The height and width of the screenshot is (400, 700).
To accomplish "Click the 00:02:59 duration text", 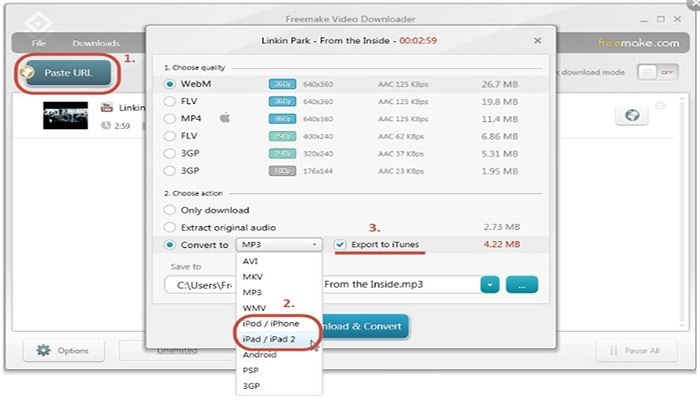I will [418, 41].
